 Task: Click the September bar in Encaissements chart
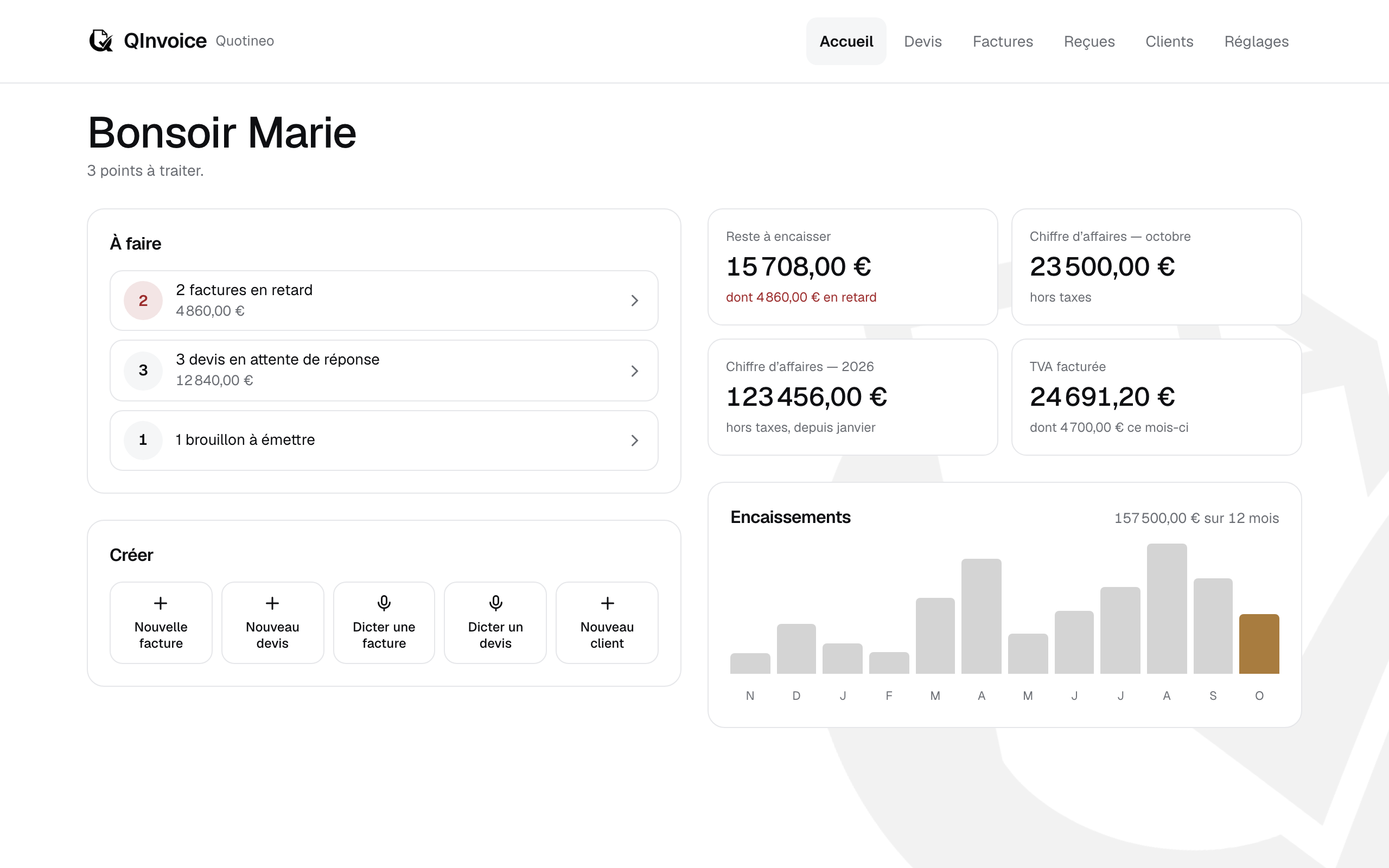(1213, 626)
